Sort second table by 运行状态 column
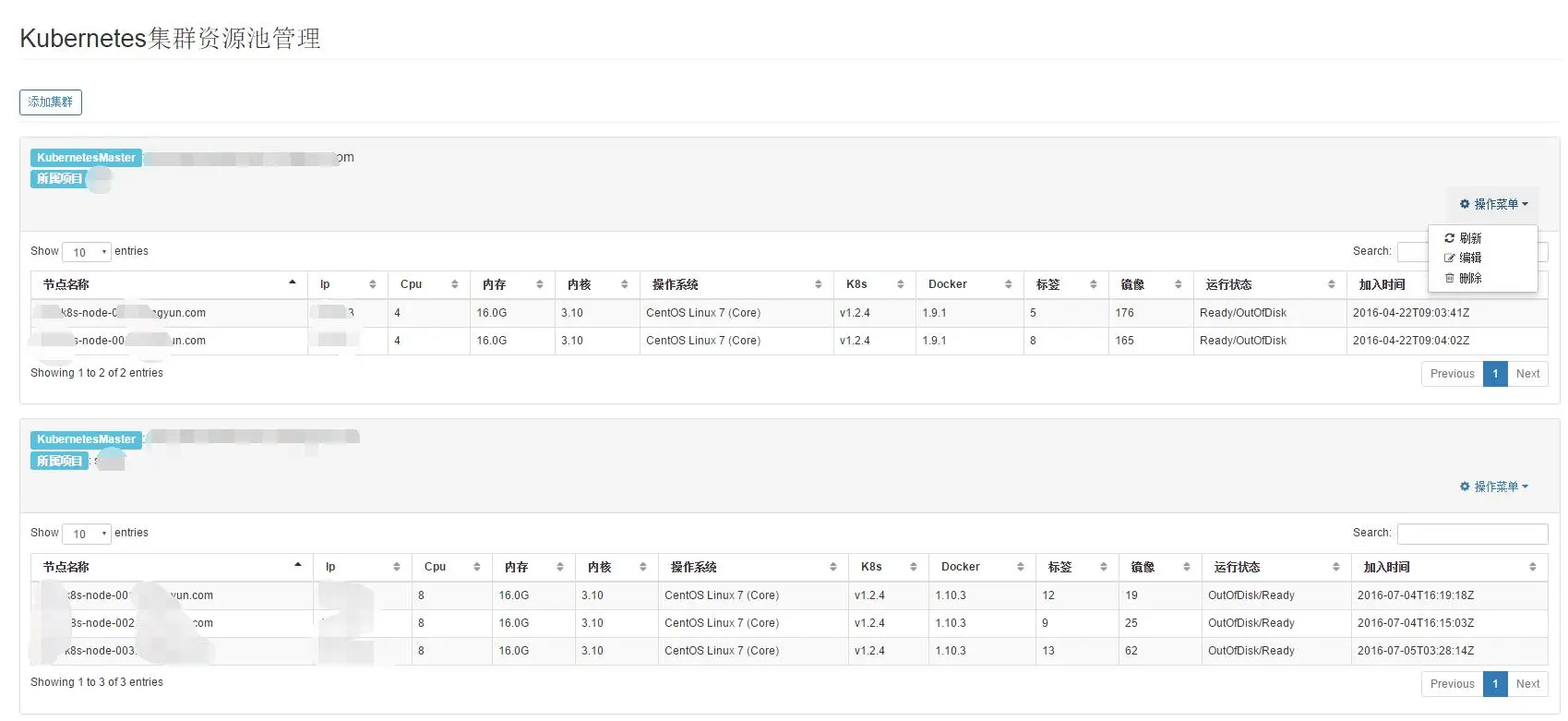 pos(1276,567)
